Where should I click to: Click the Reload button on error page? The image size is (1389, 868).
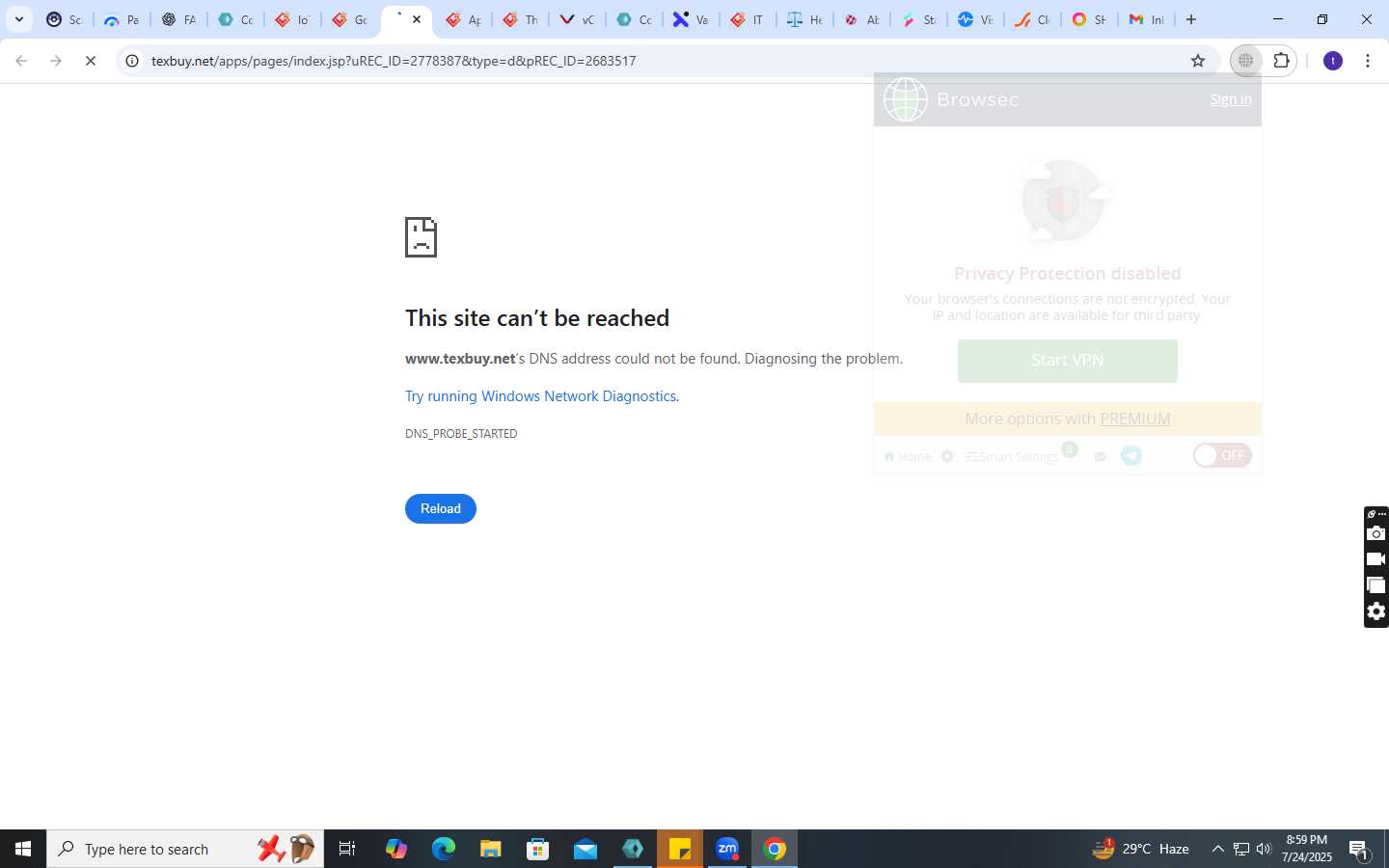(x=441, y=508)
